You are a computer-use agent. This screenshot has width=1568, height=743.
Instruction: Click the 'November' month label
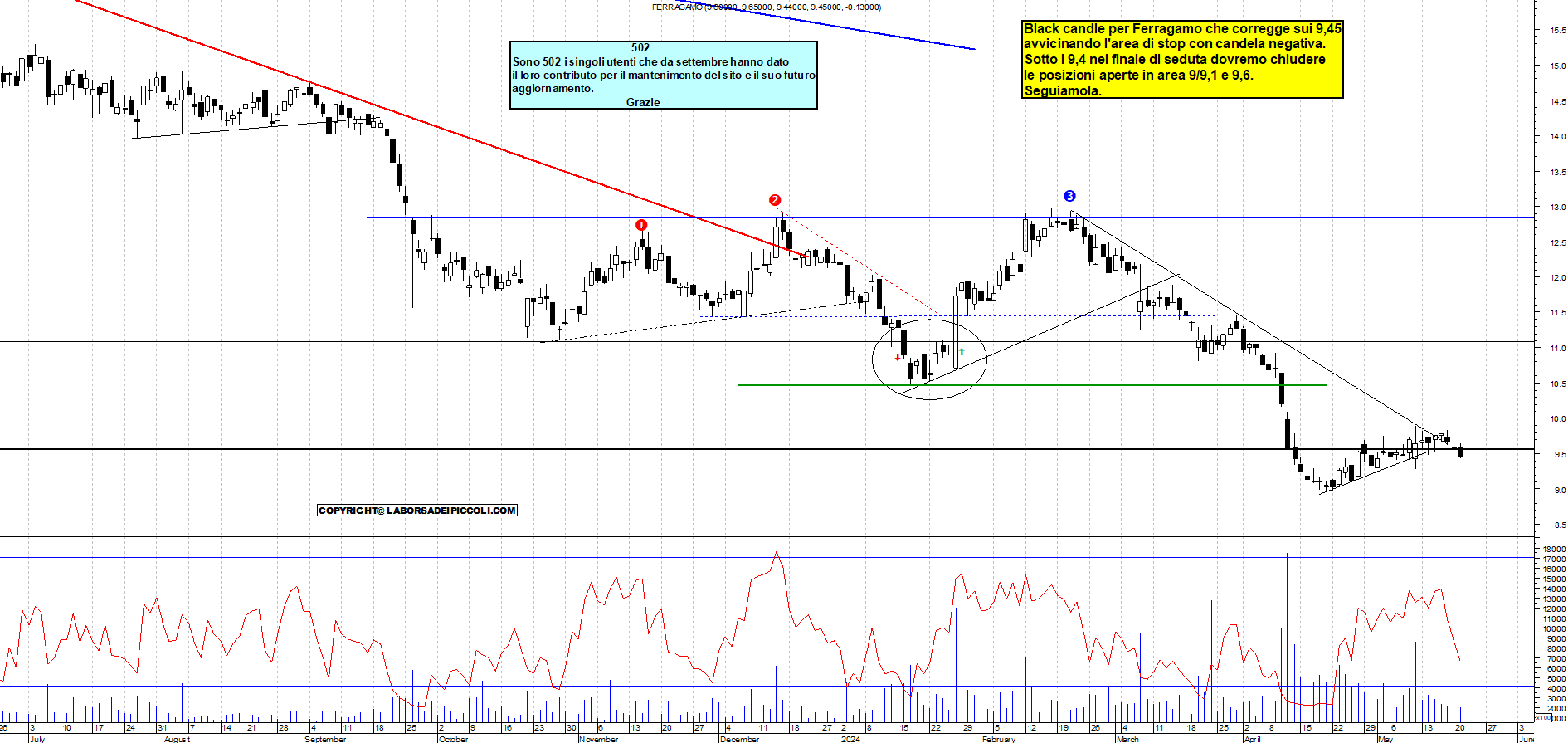tap(599, 739)
